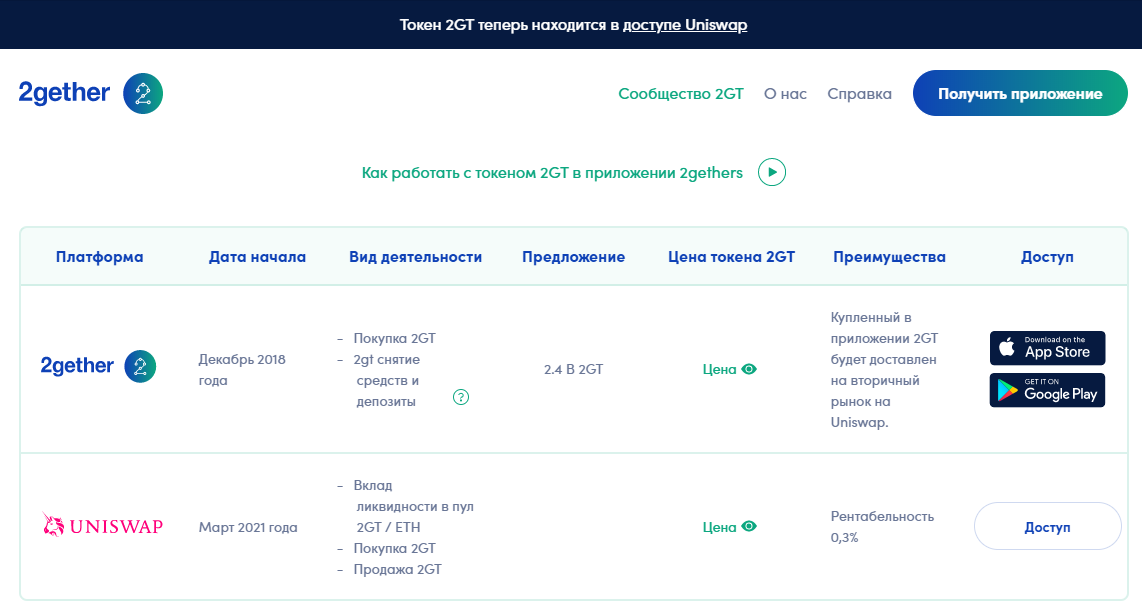Open the Сообщество 2GT menu item

pyautogui.click(x=681, y=94)
